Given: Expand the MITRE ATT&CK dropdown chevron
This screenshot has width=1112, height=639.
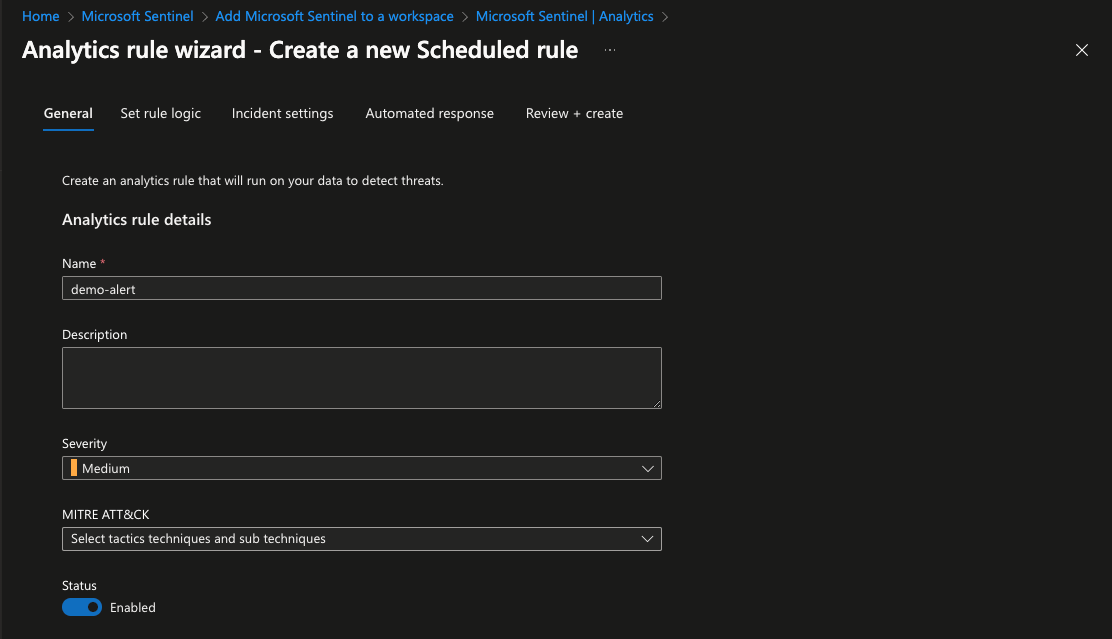Looking at the screenshot, I should coord(647,539).
